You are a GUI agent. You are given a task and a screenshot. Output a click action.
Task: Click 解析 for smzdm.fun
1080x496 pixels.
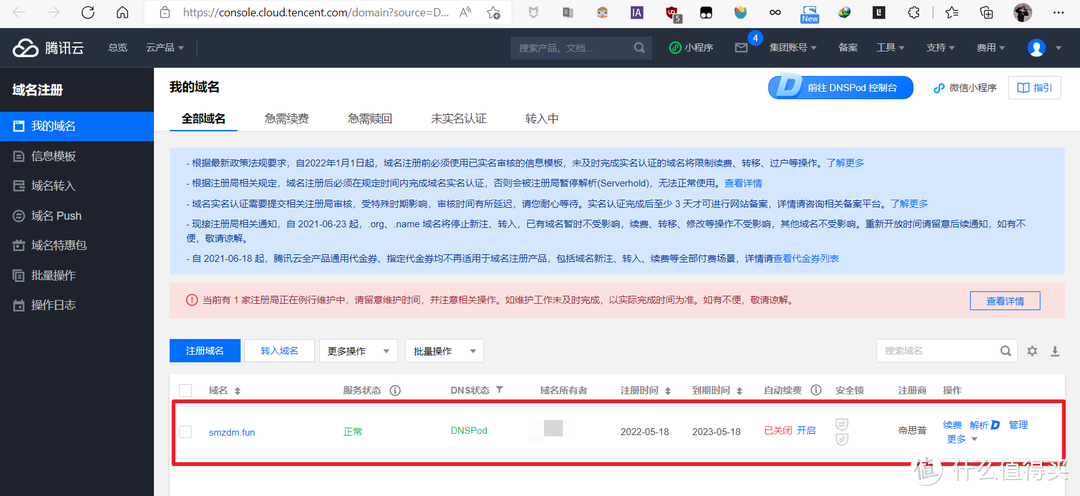point(984,425)
